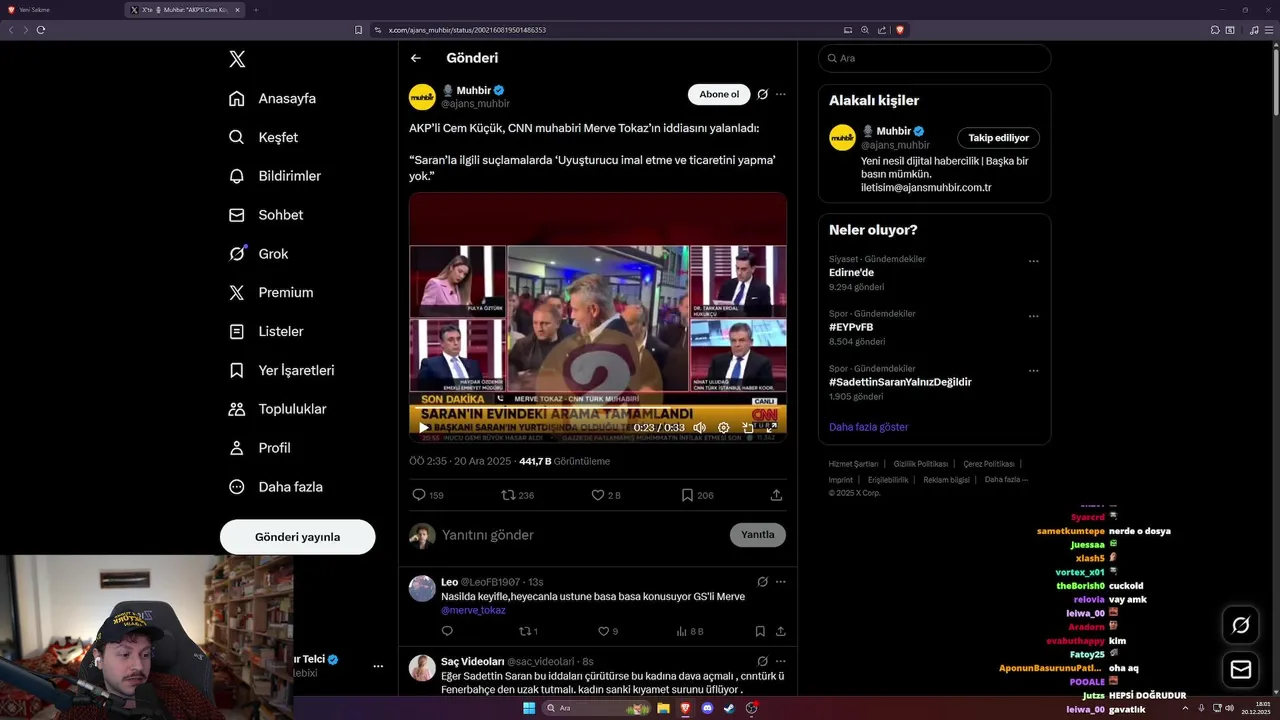Expand the Daha fazla sidebar menu
Screen dimensions: 1280x720
coord(274,487)
